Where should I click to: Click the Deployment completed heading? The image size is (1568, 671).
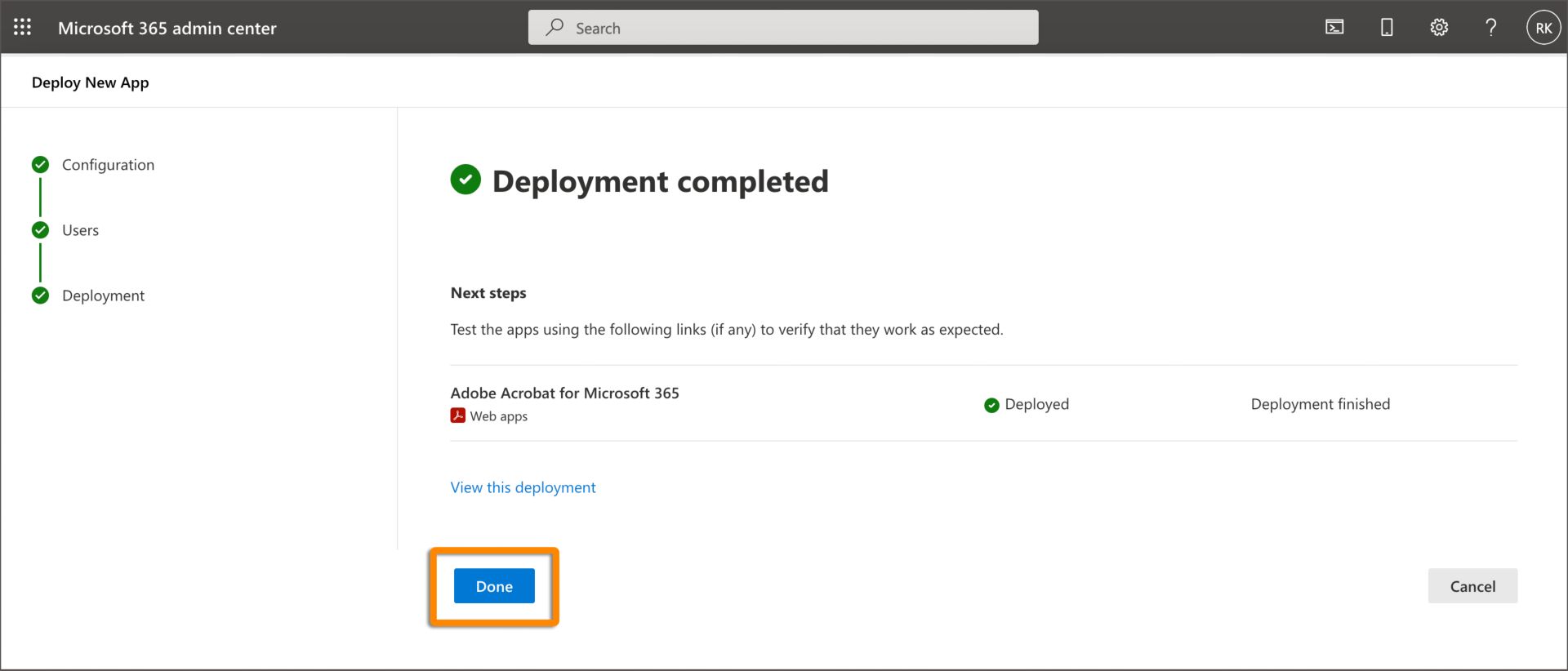click(660, 180)
